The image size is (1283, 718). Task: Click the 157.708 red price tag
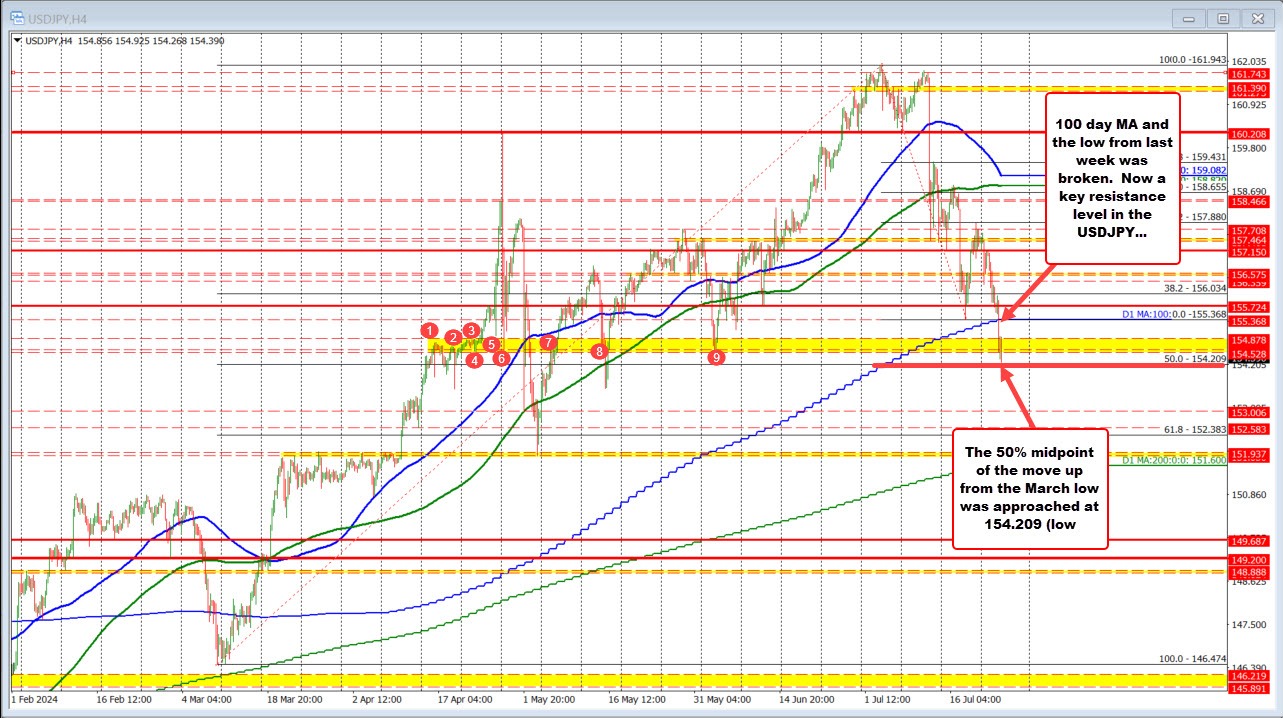(x=1249, y=230)
